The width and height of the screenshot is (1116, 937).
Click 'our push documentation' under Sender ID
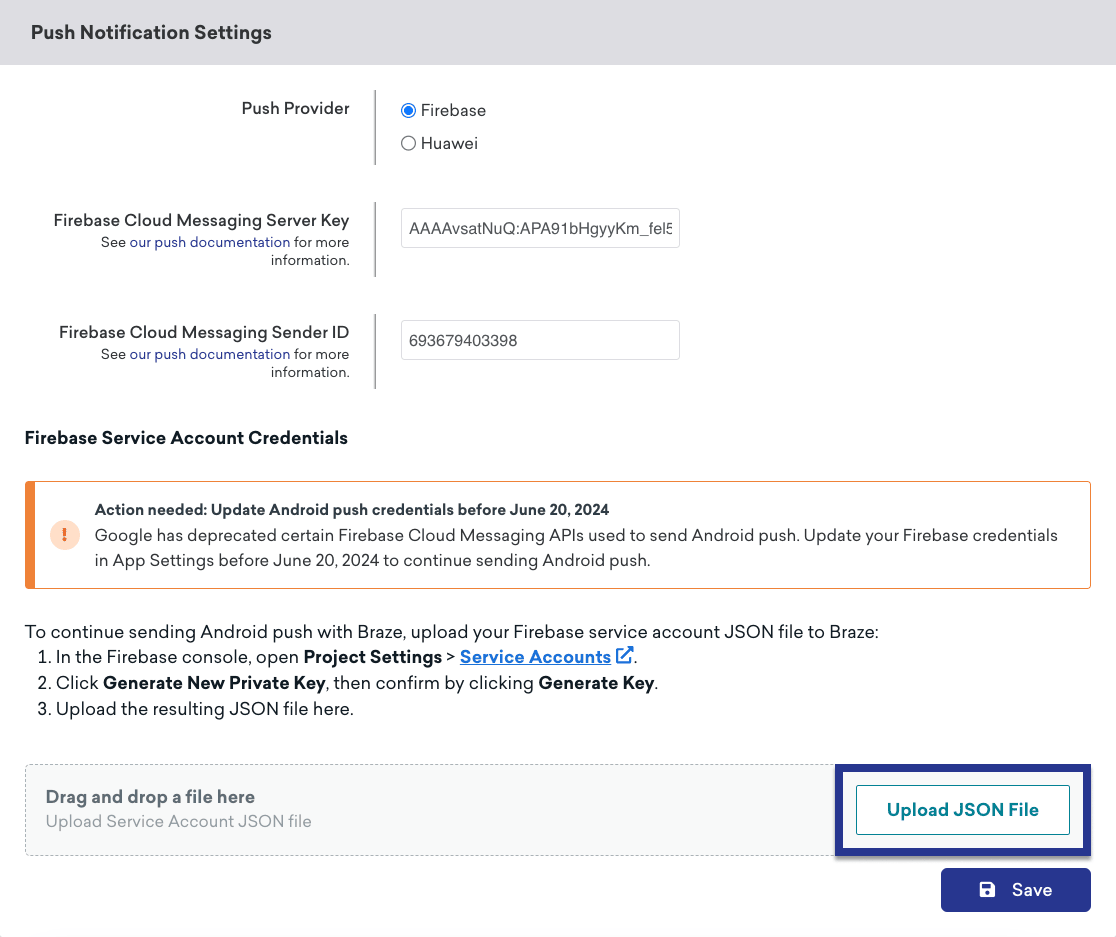pyautogui.click(x=209, y=353)
